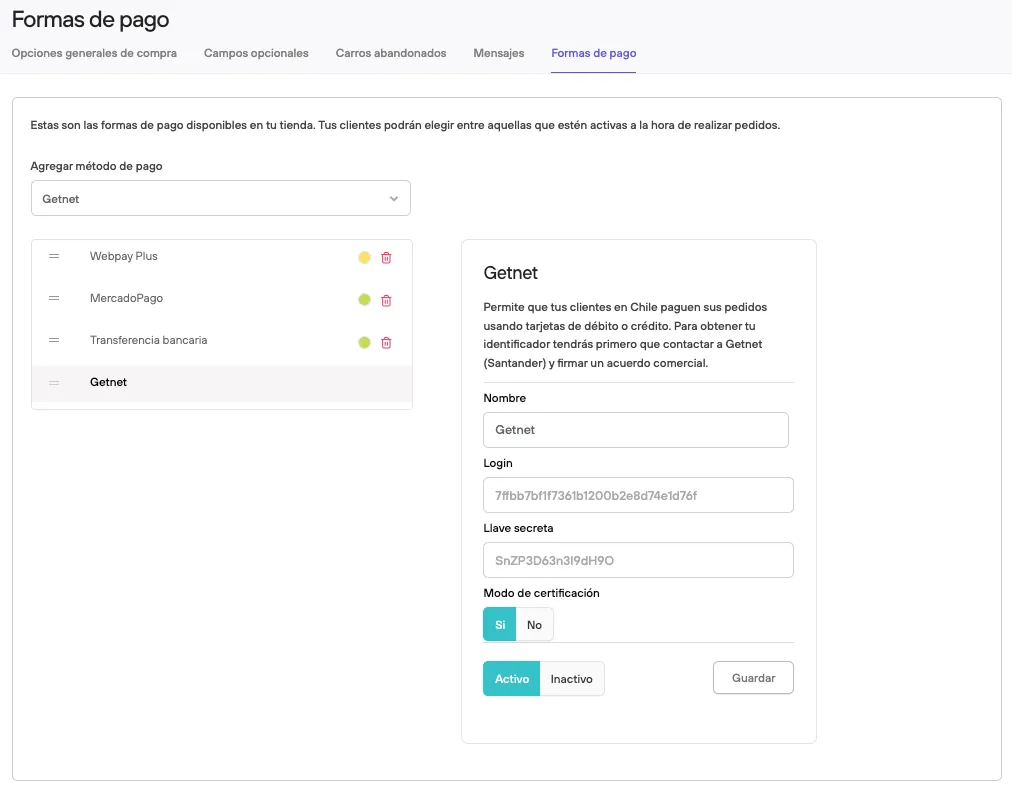Select Transferencia bancaria in the list
This screenshot has width=1012, height=790.
pyautogui.click(x=148, y=340)
